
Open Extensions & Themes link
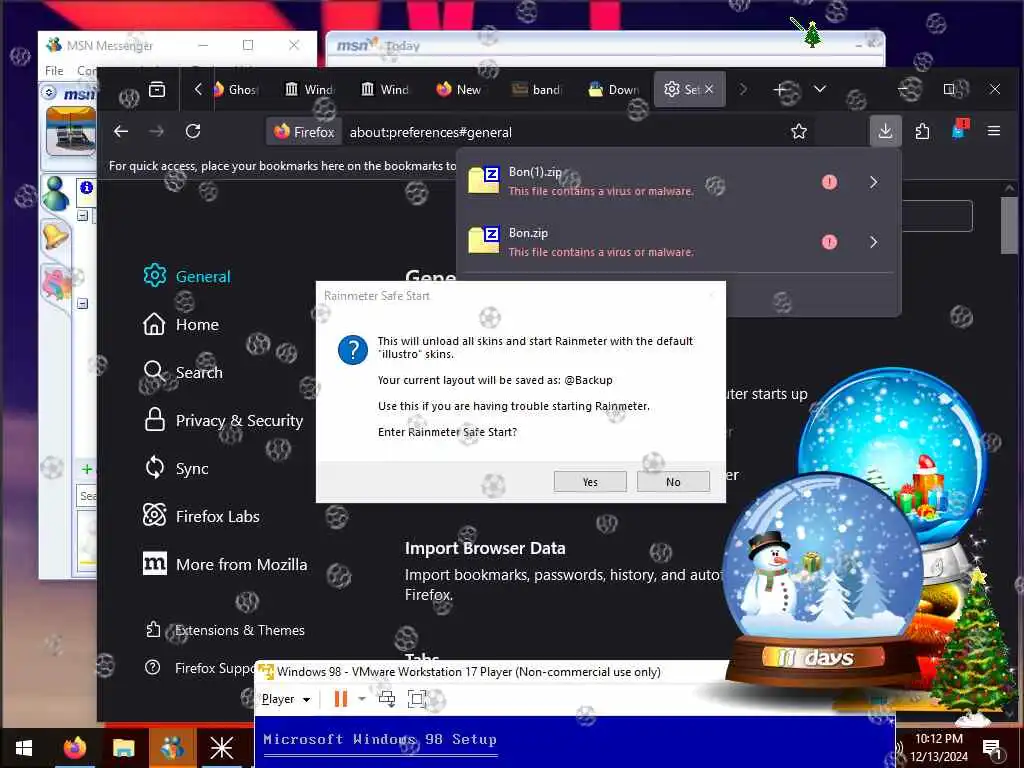[225, 630]
